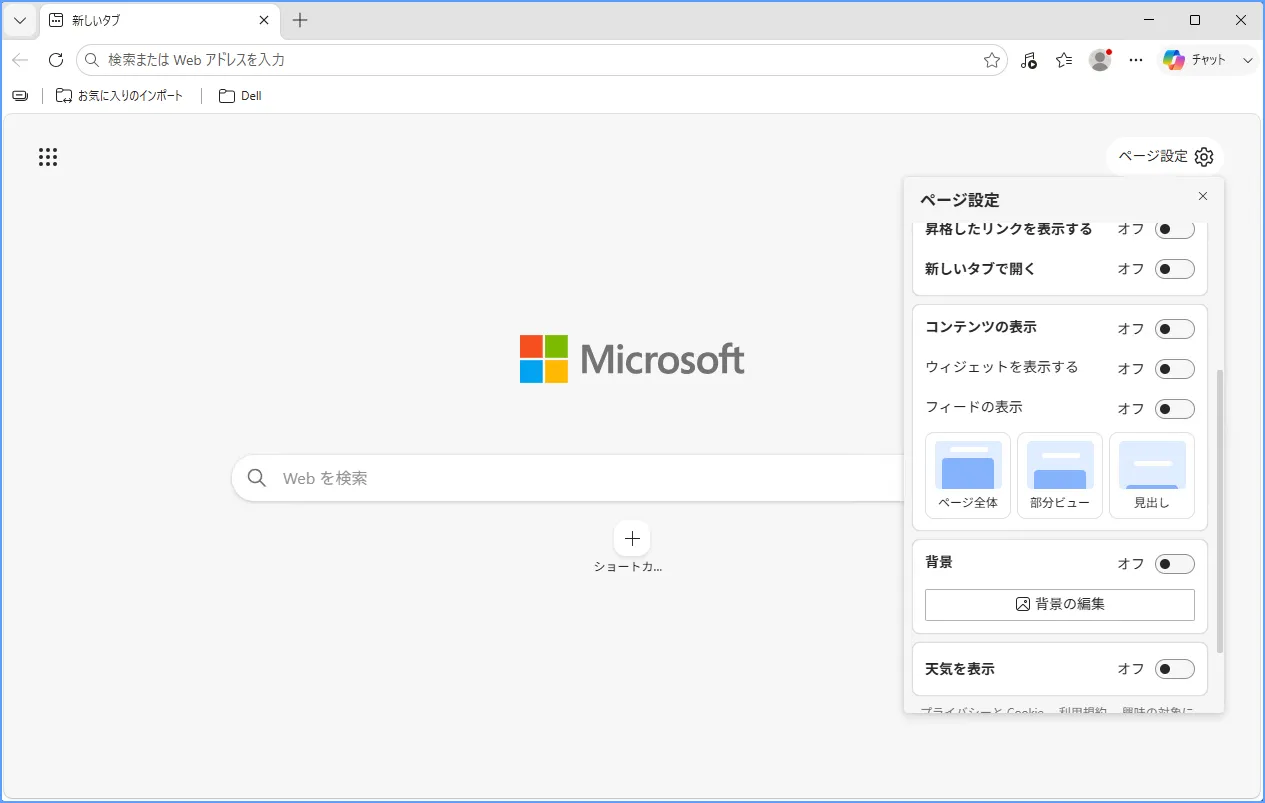Image resolution: width=1265 pixels, height=803 pixels.
Task: Click the back navigation arrow
Action: (x=20, y=60)
